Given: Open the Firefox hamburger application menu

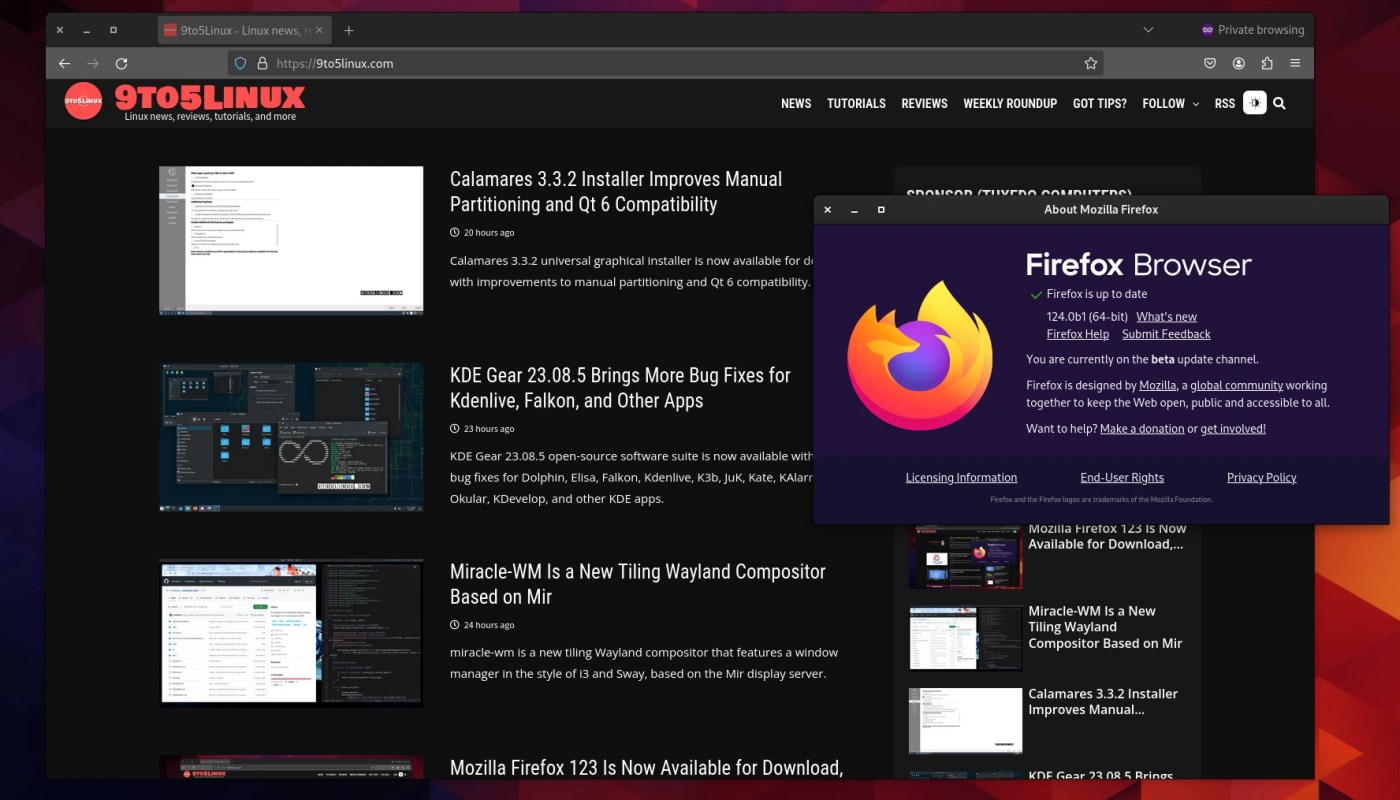Looking at the screenshot, I should coord(1295,63).
